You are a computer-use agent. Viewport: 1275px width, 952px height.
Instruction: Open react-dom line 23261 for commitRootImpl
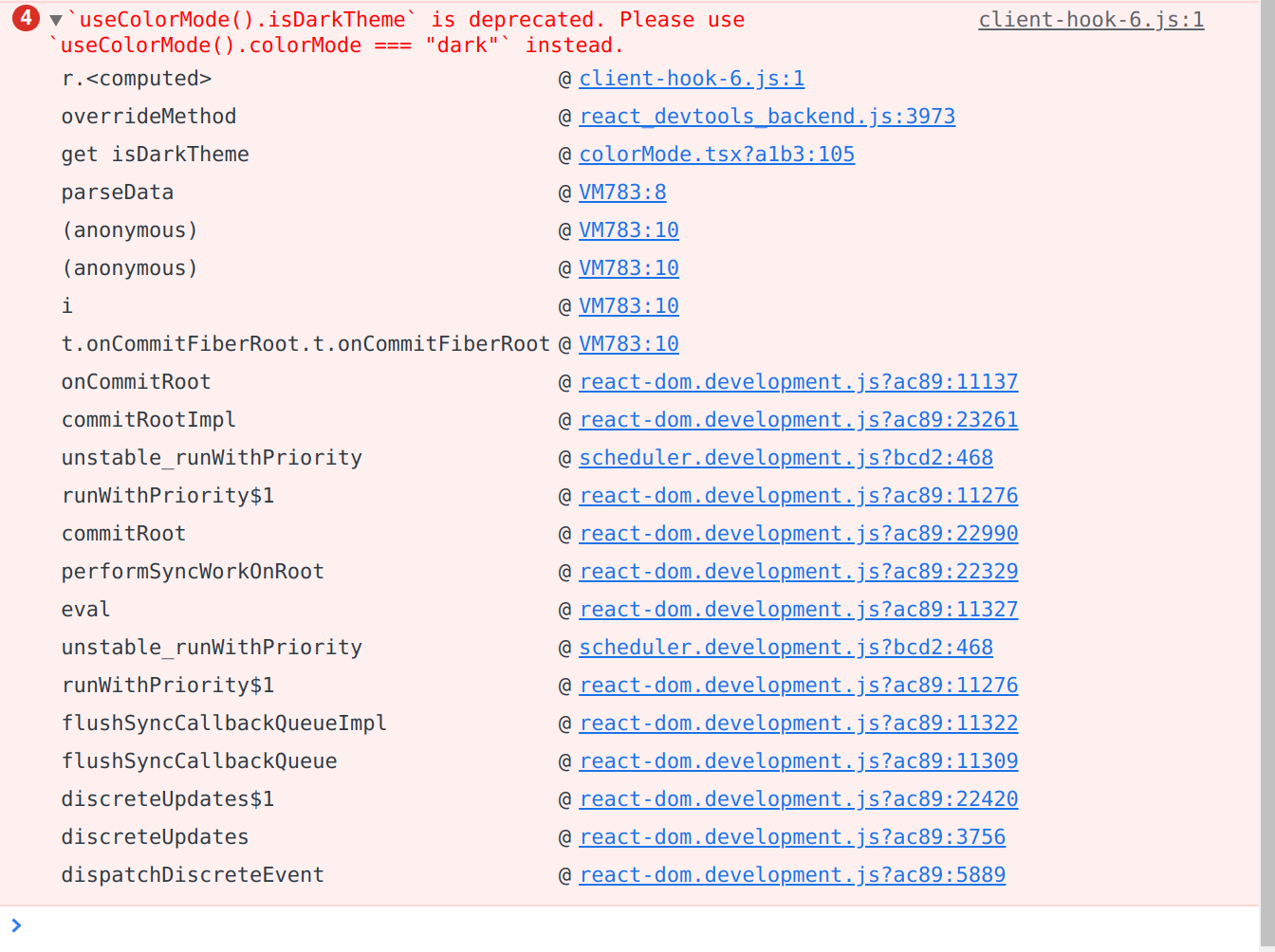798,419
